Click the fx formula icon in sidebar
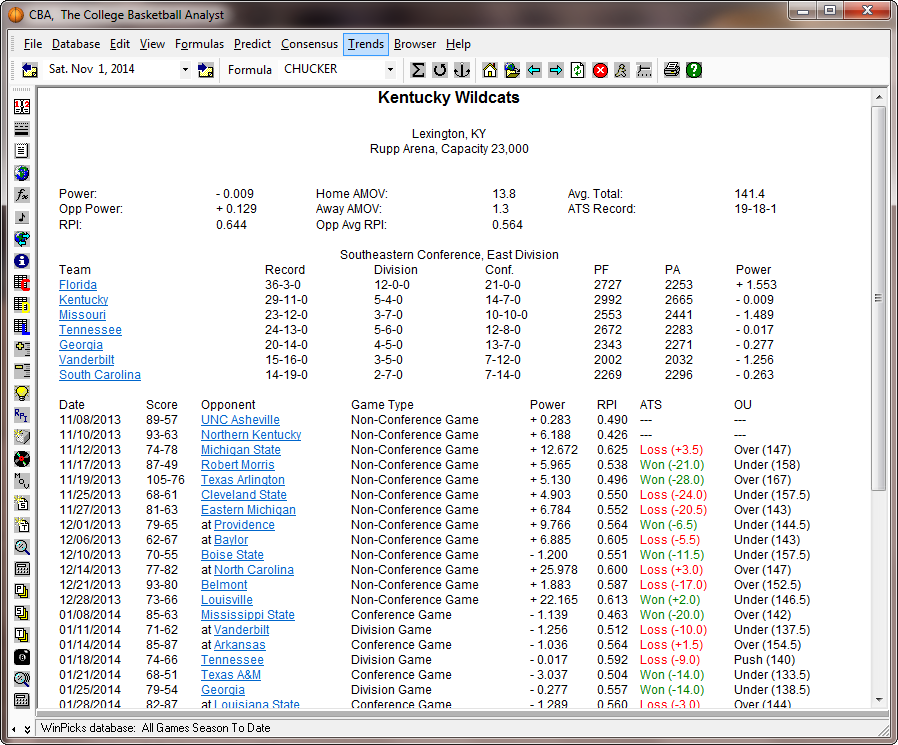 [x=22, y=195]
